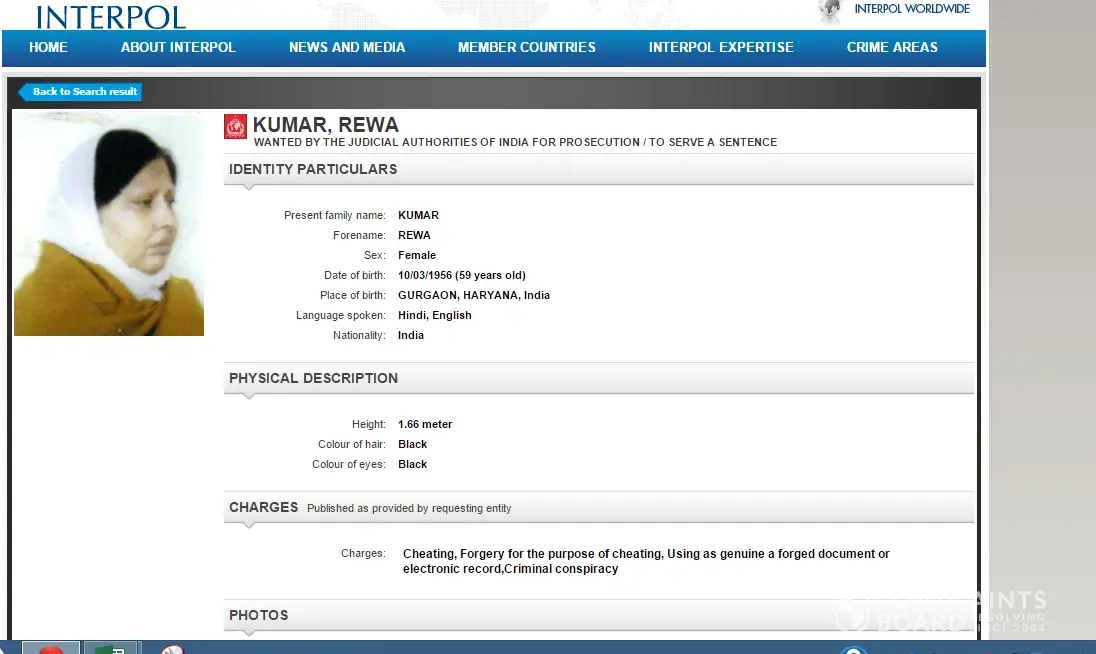Follow the Interpol Worldwide link
This screenshot has width=1096, height=654.
(911, 9)
